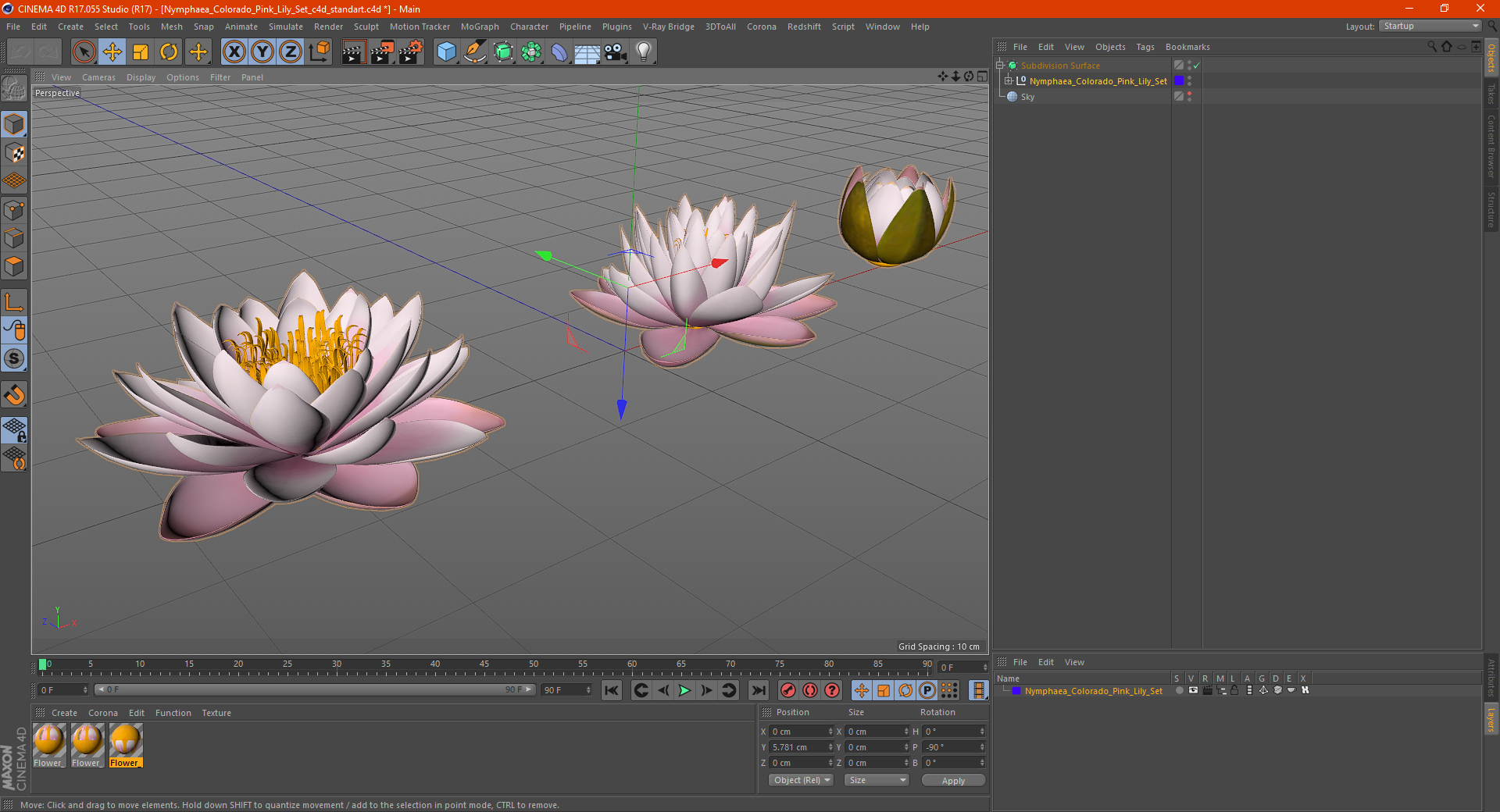
Task: Lock the Z axis
Action: point(291,52)
